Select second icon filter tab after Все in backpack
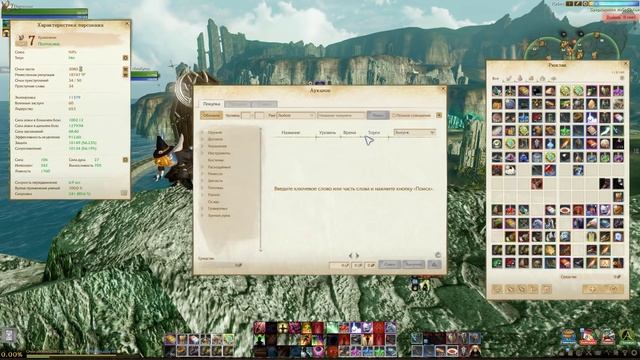The width and height of the screenshot is (640, 360). (520, 78)
